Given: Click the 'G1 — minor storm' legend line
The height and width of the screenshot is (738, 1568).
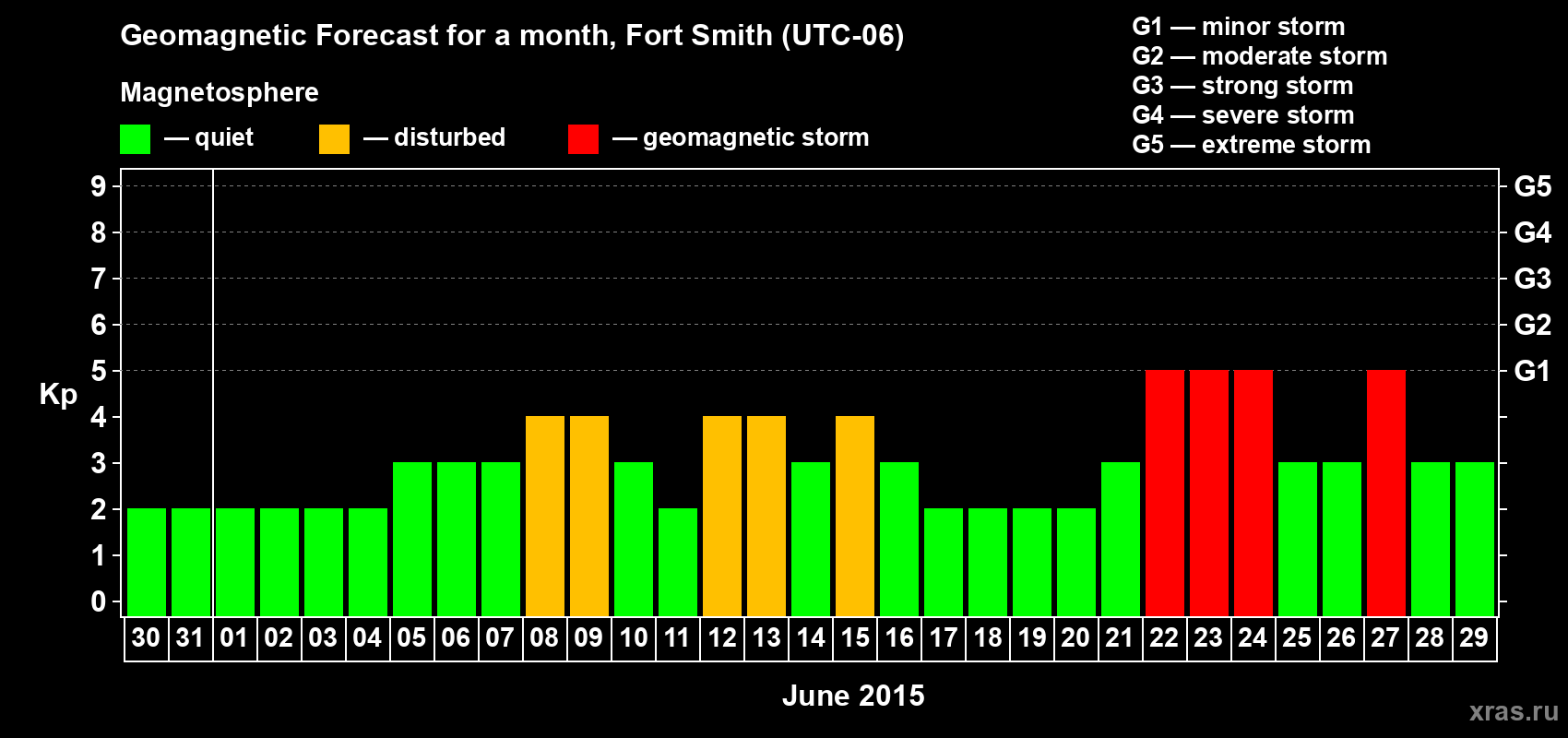Looking at the screenshot, I should click(1238, 27).
